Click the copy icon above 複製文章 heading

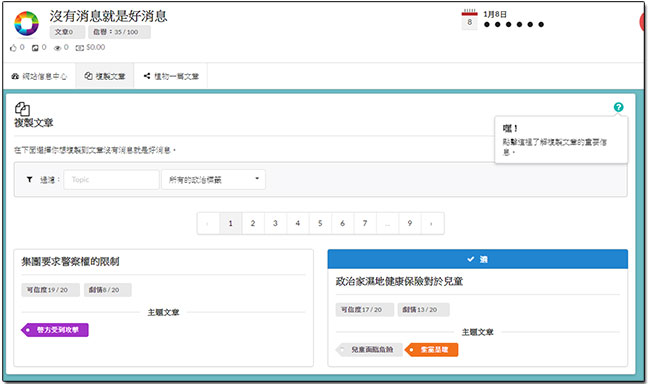coord(22,109)
